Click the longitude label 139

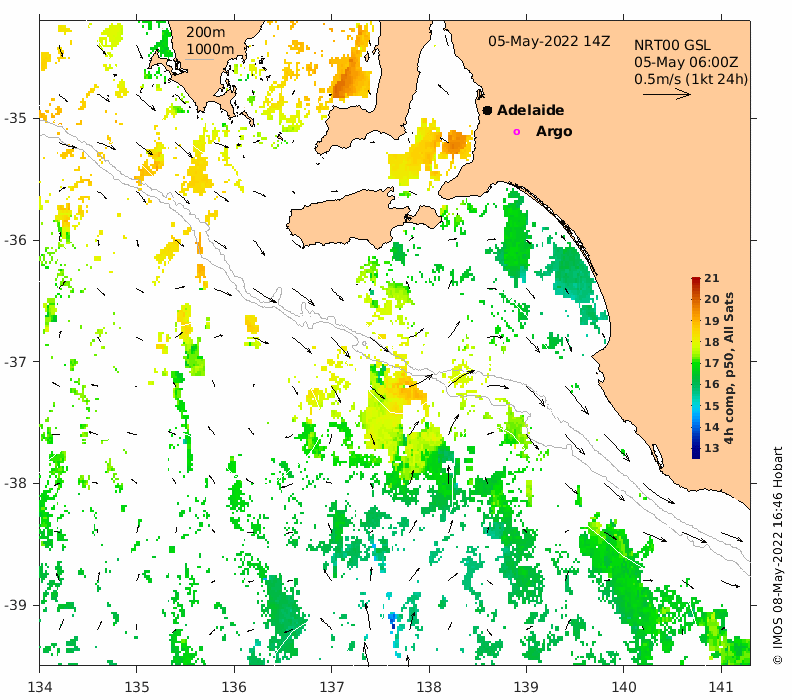(527, 687)
